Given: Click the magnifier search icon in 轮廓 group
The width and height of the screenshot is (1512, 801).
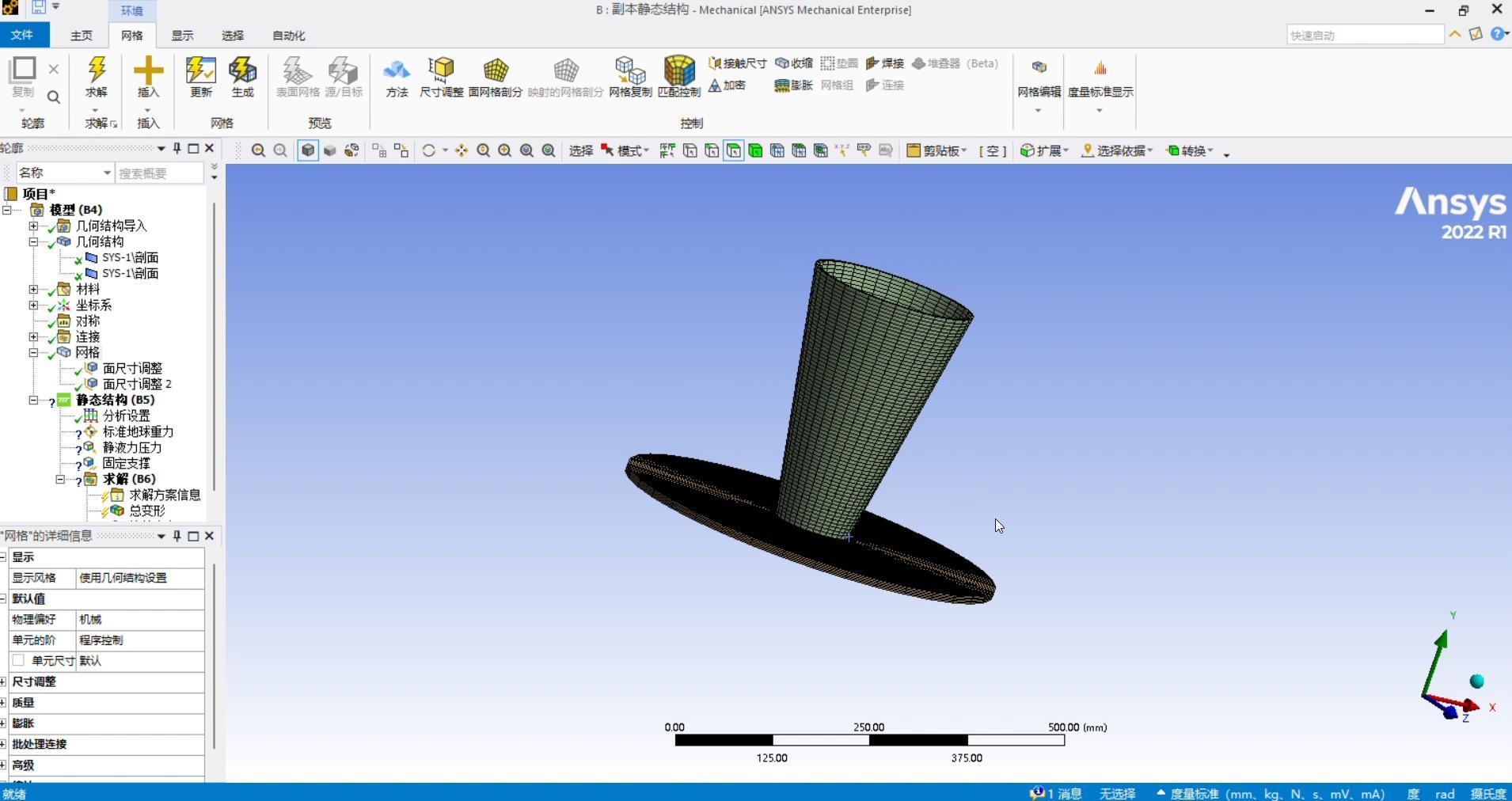Looking at the screenshot, I should pyautogui.click(x=54, y=97).
